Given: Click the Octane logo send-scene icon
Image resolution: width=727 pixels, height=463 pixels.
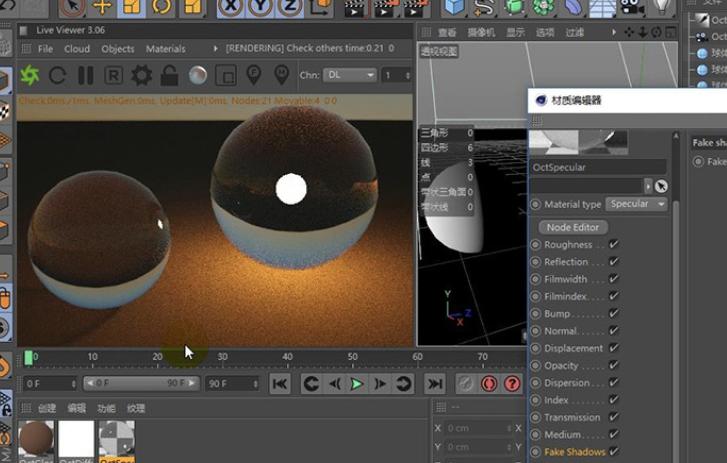Looking at the screenshot, I should pos(30,76).
